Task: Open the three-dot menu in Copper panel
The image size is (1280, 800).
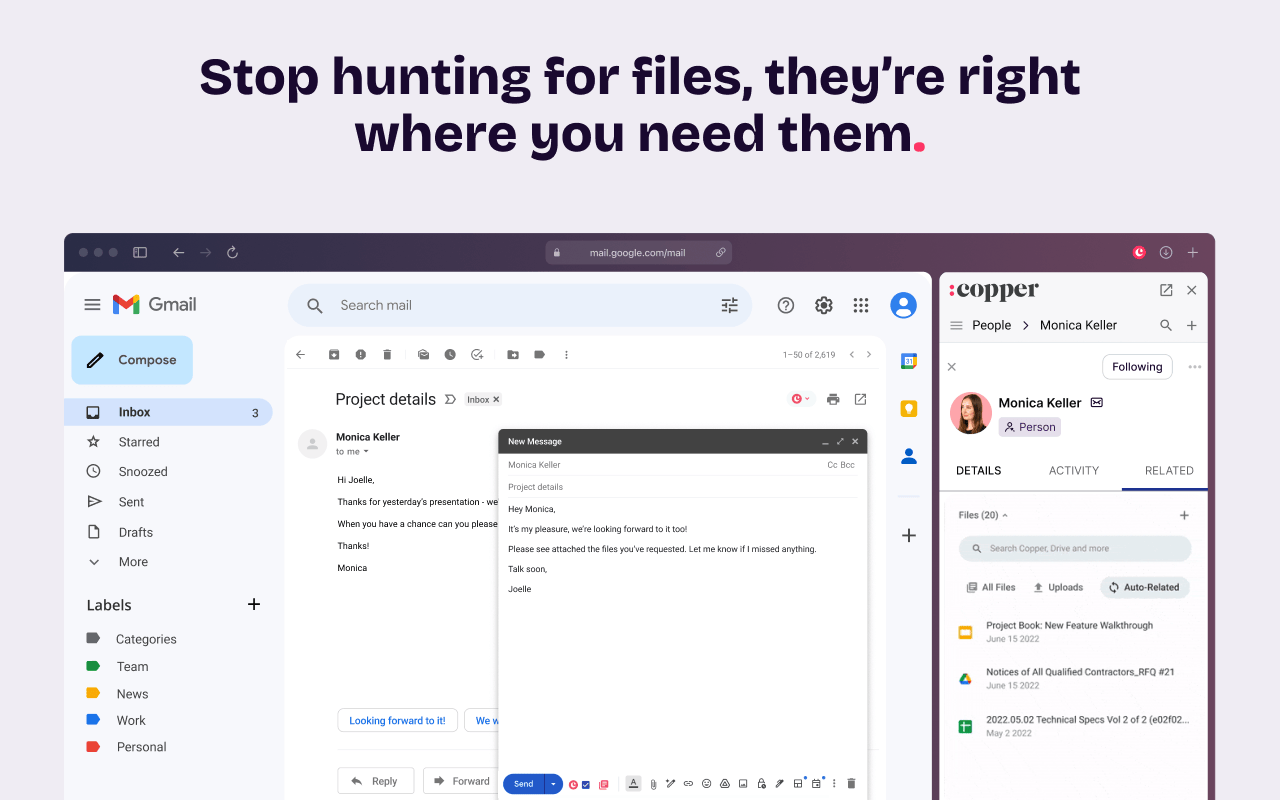Action: click(1194, 367)
